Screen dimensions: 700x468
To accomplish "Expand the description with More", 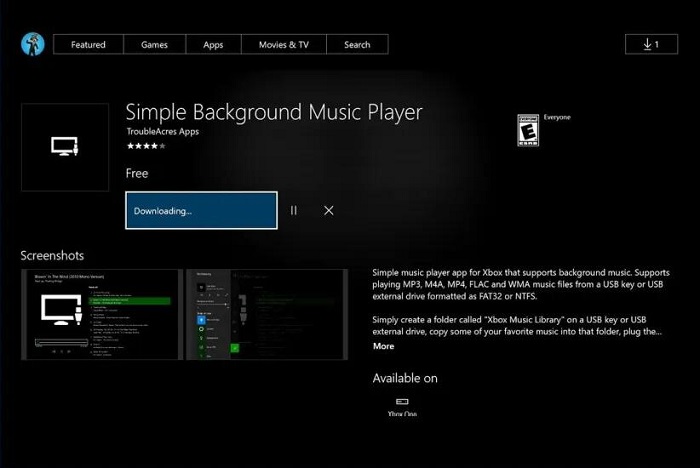I will pyautogui.click(x=383, y=346).
